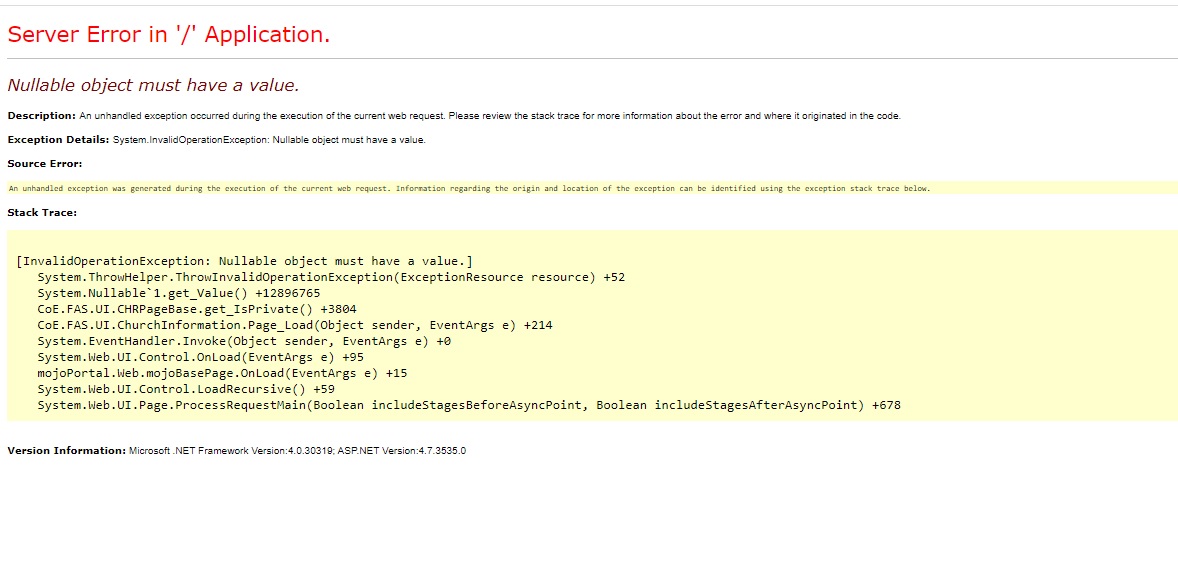Click the bold 'Description:' label
The height and width of the screenshot is (561, 1178).
(x=41, y=116)
